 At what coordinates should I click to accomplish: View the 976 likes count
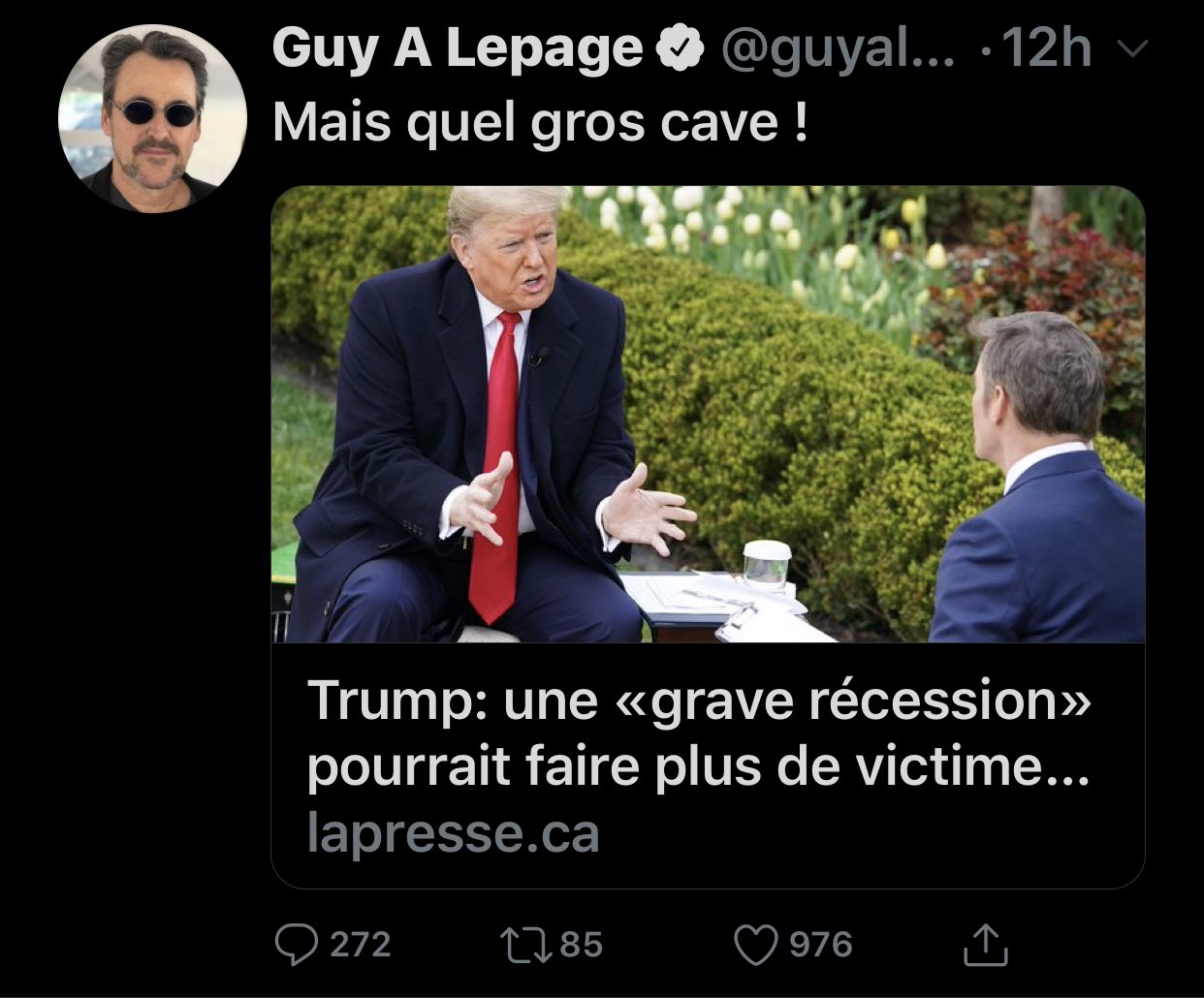click(x=820, y=945)
